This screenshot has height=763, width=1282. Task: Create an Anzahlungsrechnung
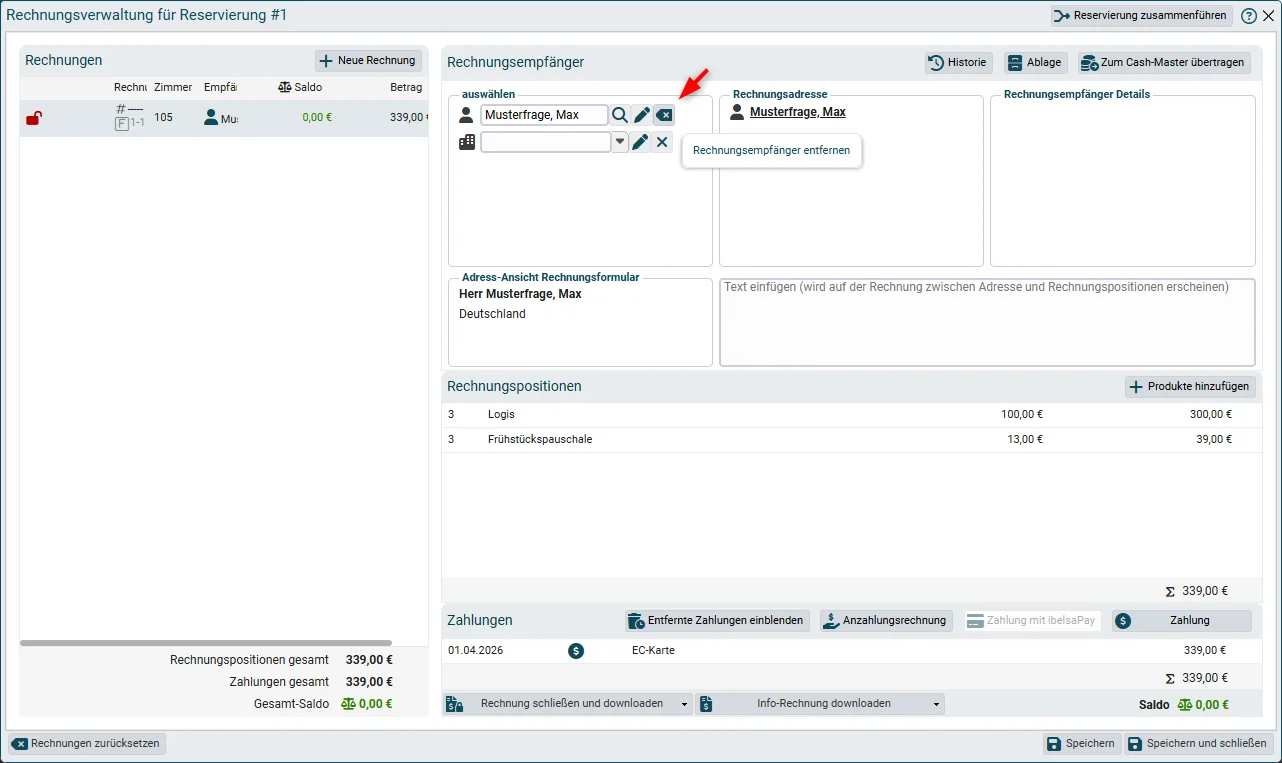point(886,621)
